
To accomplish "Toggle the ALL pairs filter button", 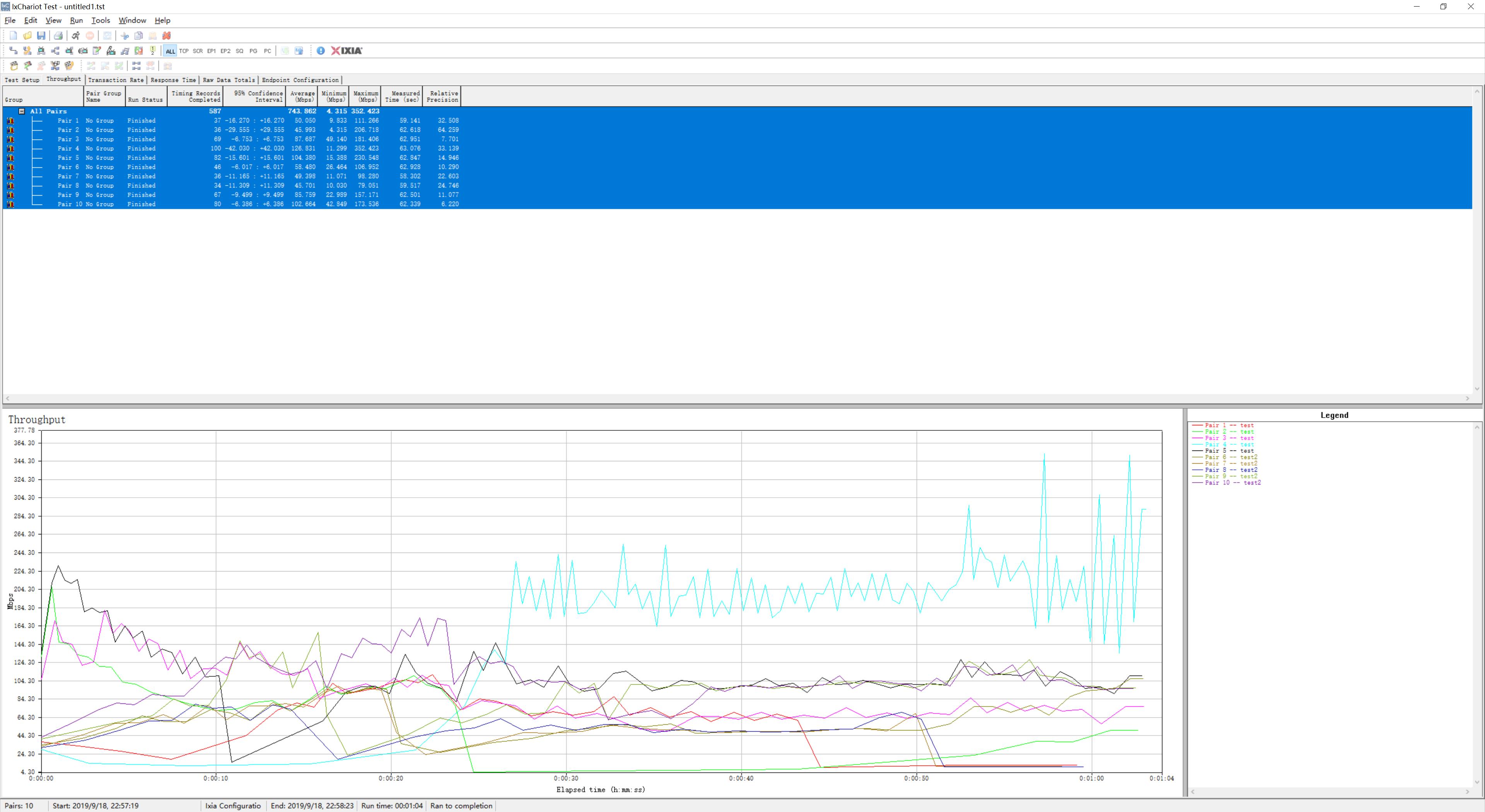I will pyautogui.click(x=170, y=51).
